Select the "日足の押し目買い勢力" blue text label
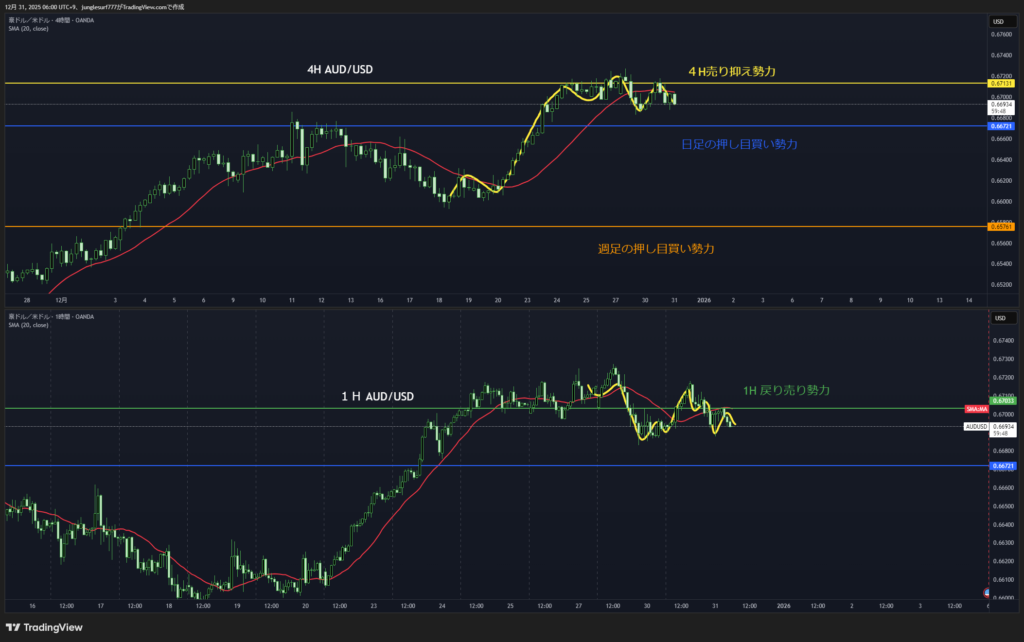 point(739,145)
